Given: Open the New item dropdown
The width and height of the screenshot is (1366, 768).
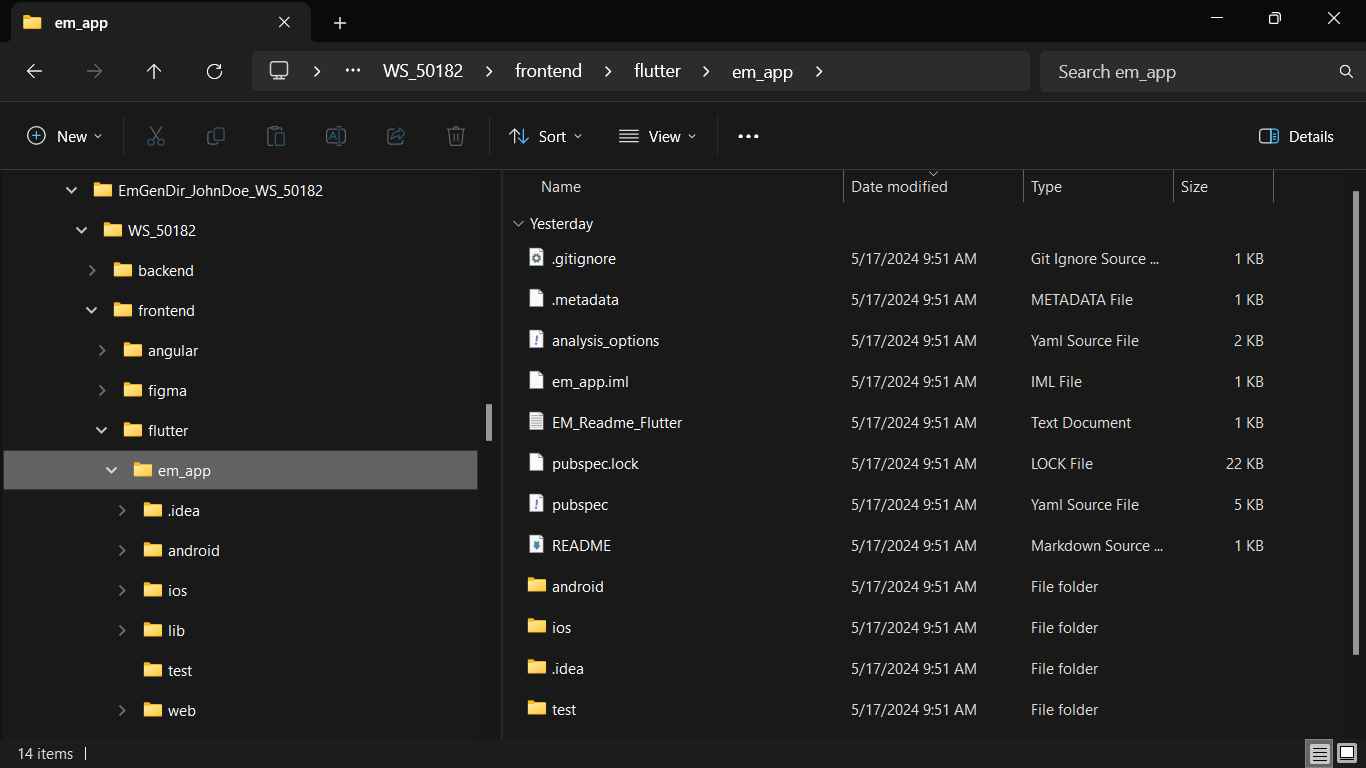Looking at the screenshot, I should 65,136.
